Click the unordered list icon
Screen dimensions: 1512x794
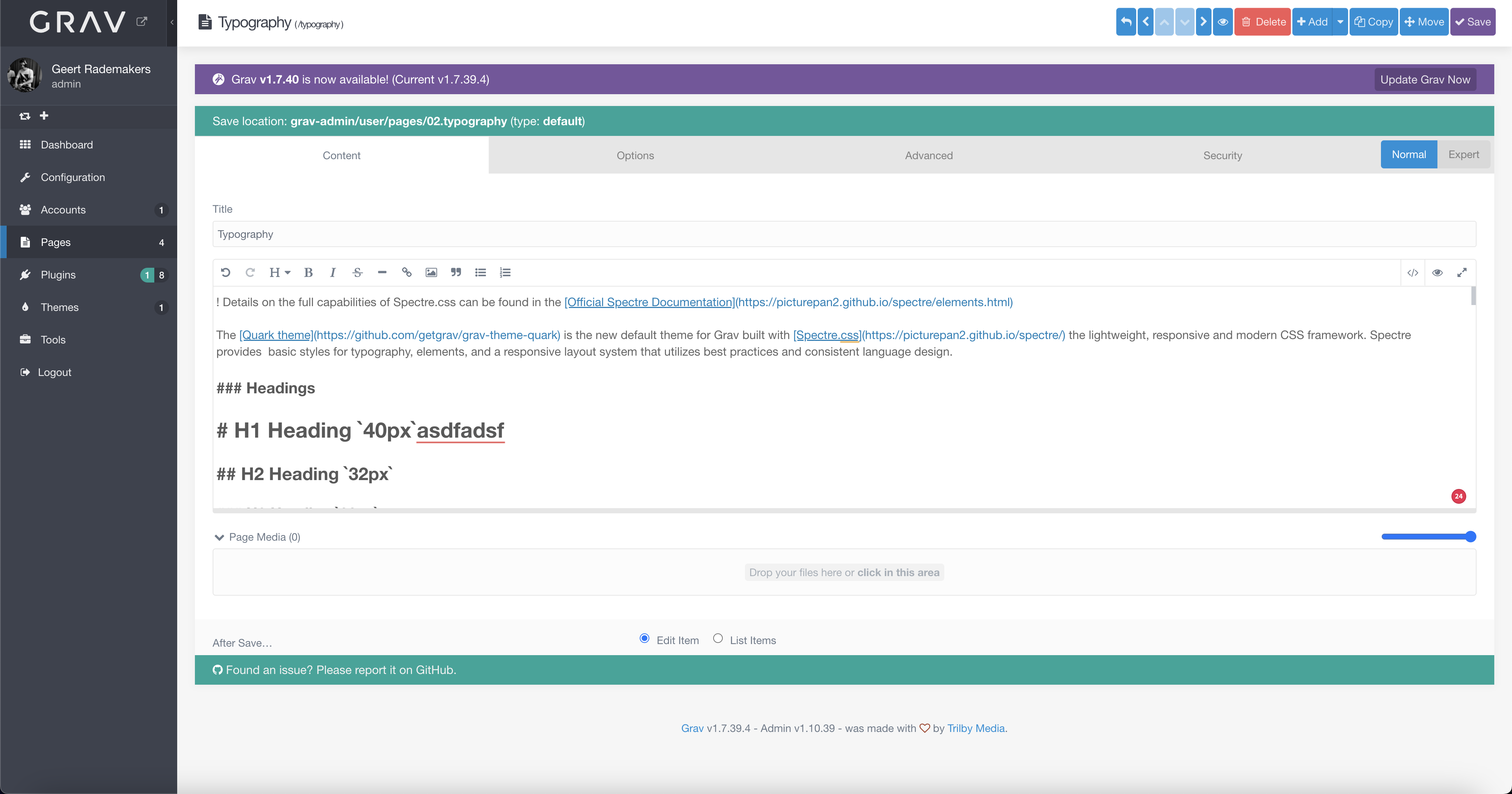coord(480,273)
